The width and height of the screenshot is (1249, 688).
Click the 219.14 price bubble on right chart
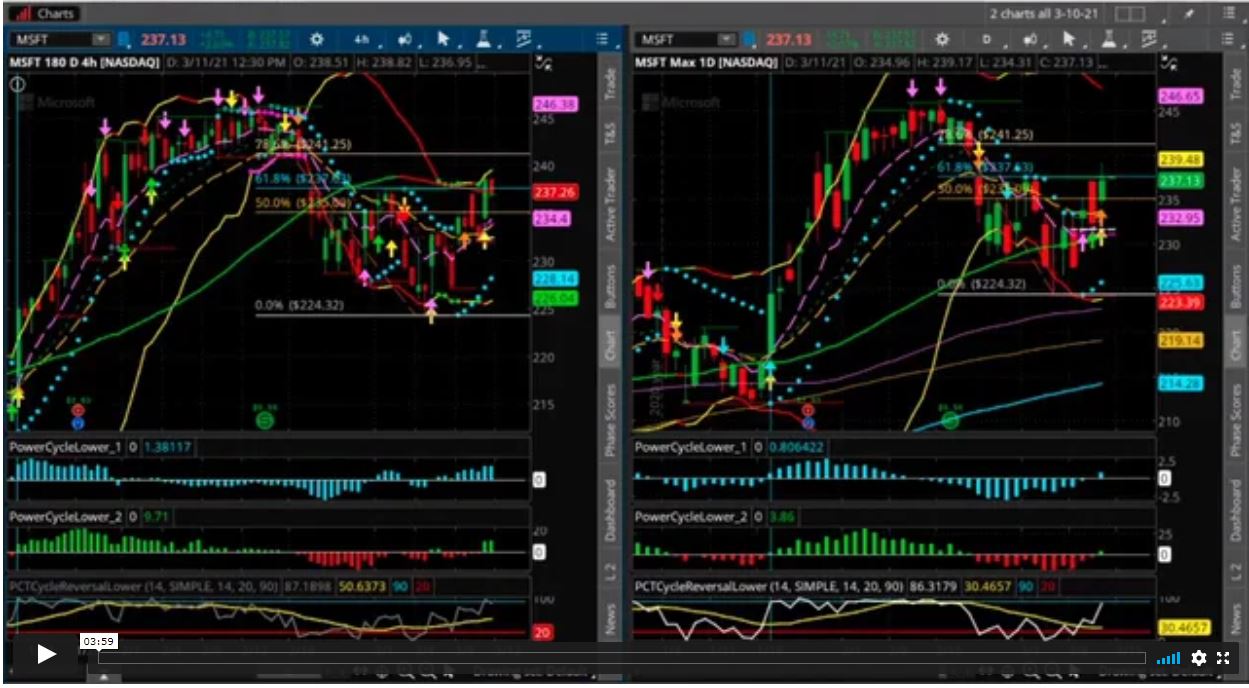pos(1180,341)
